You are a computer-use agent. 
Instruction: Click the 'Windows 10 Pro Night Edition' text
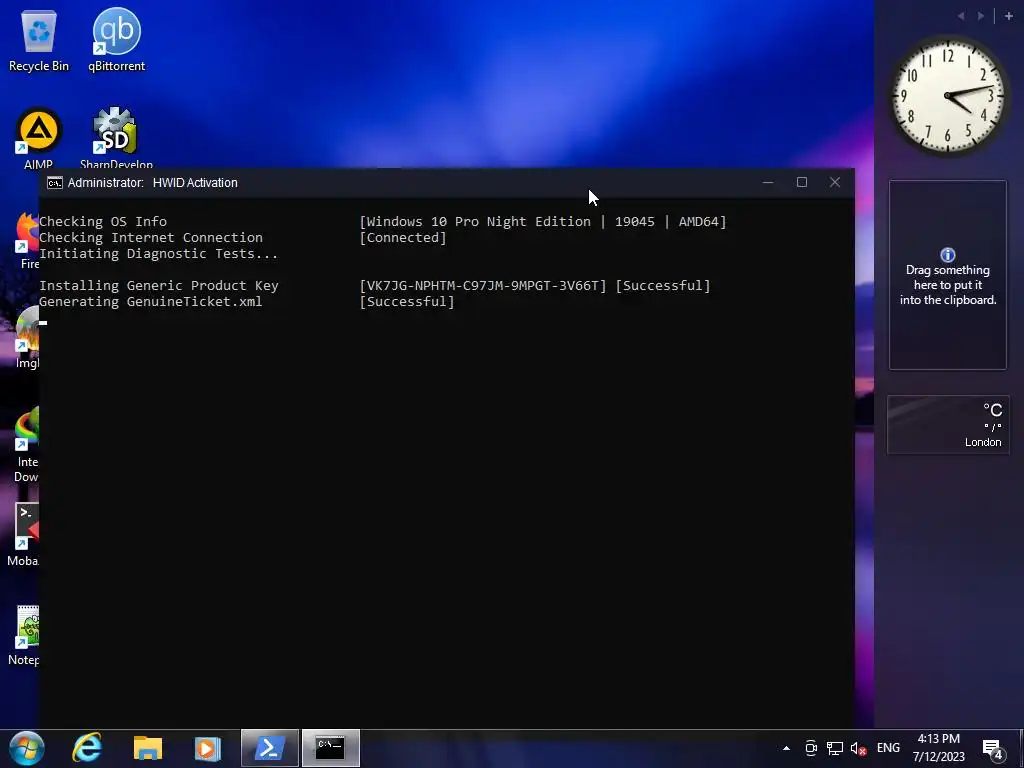coord(478,221)
